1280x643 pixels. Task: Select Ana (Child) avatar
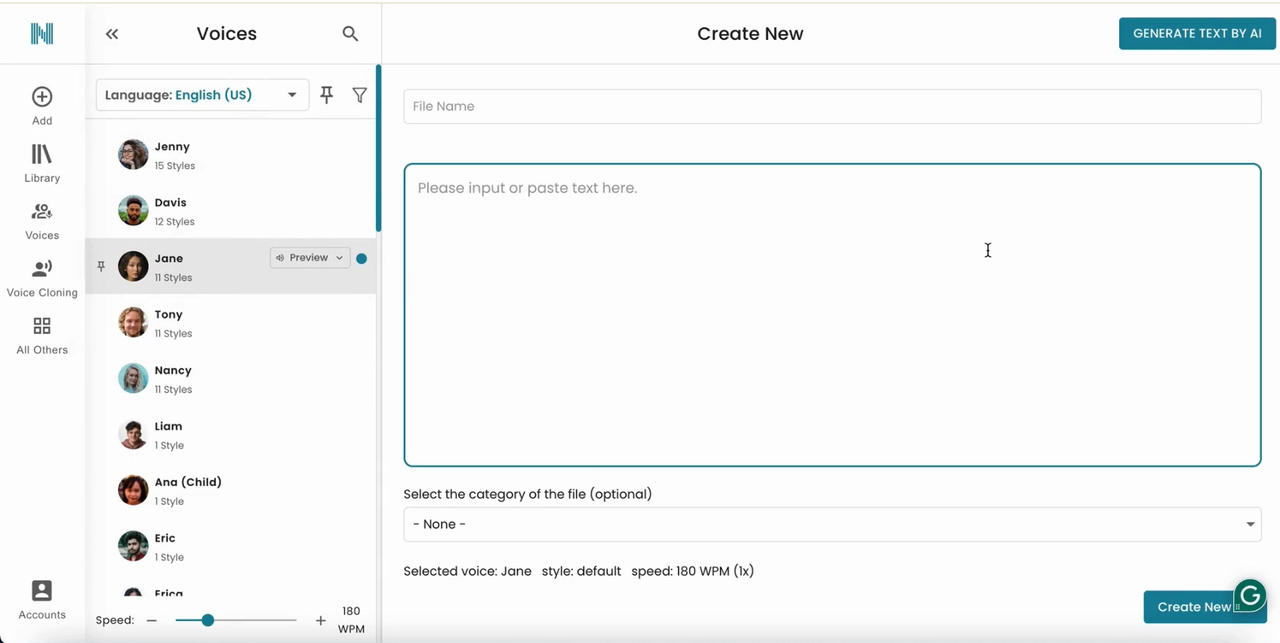coord(133,490)
